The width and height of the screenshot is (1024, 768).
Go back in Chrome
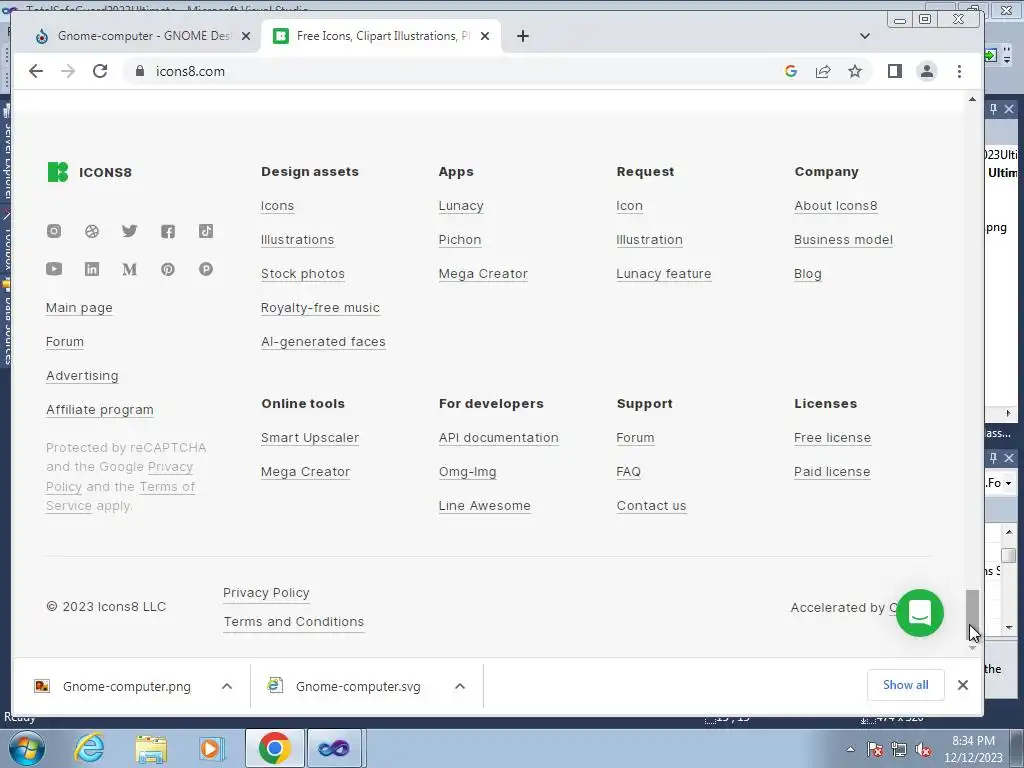tap(36, 71)
